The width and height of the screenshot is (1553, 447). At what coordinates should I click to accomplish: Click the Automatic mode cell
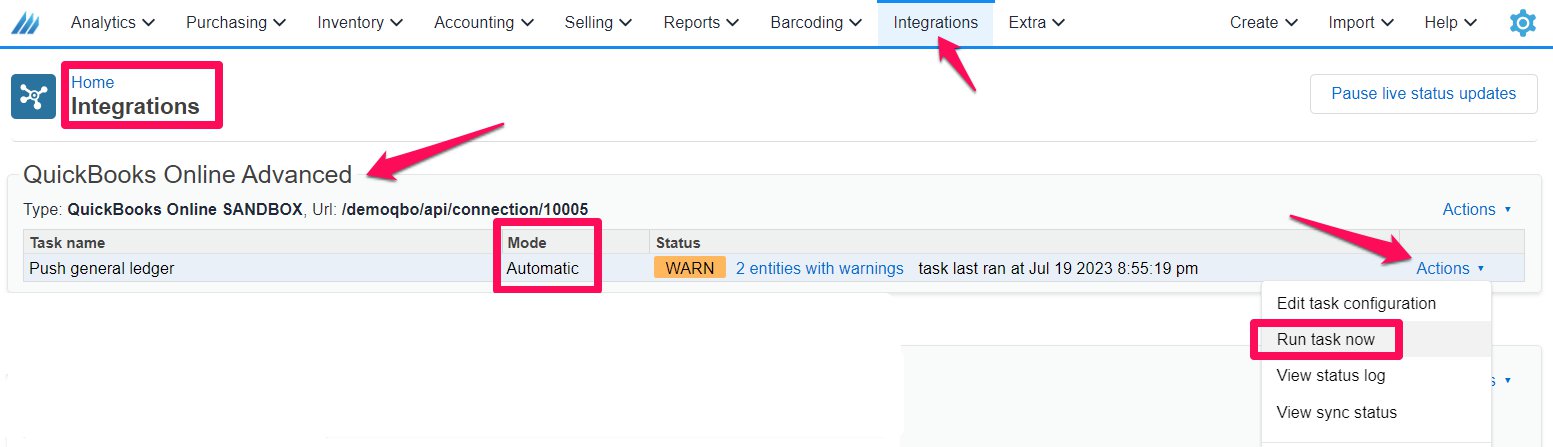coord(542,268)
